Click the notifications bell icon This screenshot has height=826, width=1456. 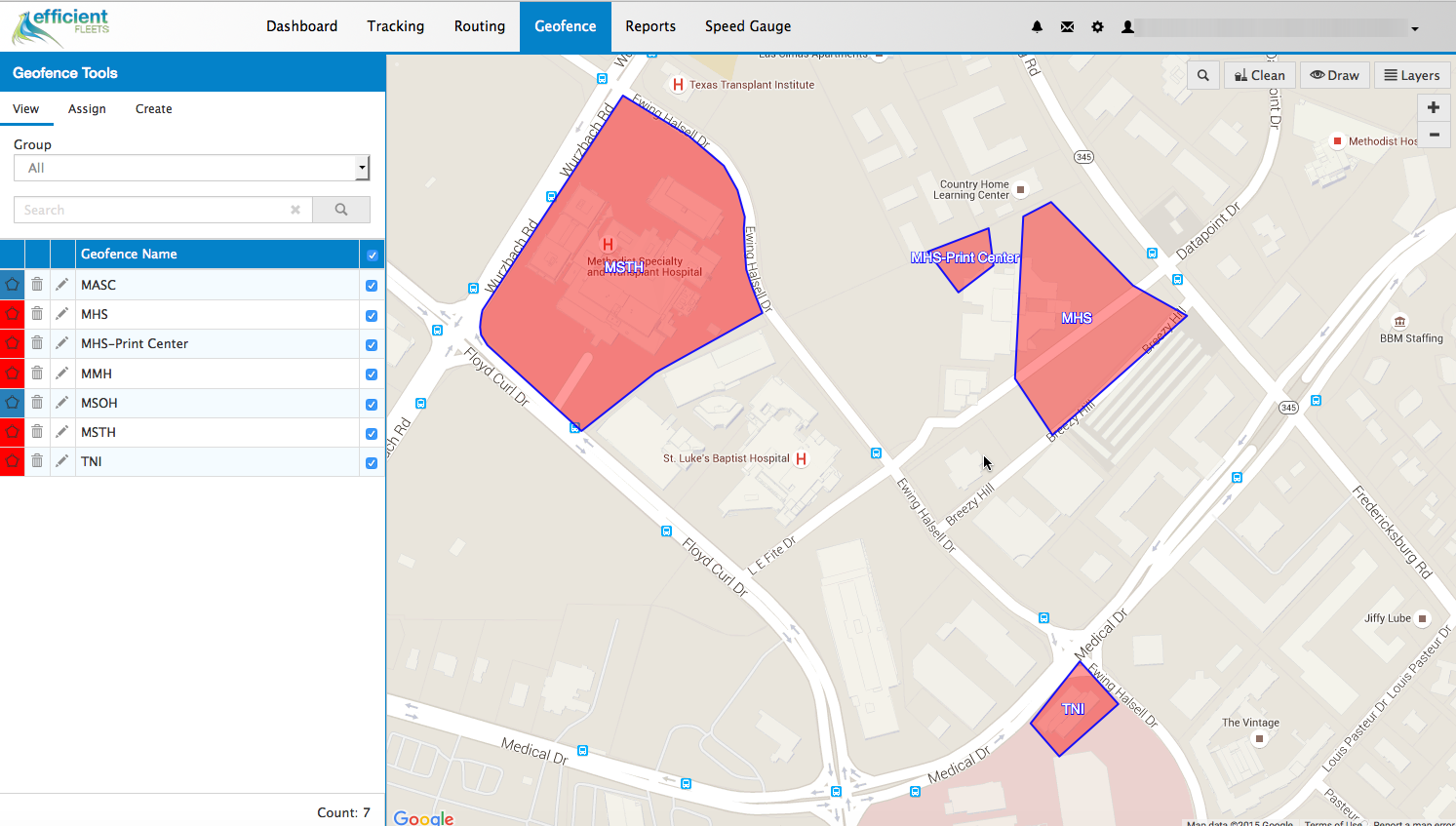tap(1037, 27)
